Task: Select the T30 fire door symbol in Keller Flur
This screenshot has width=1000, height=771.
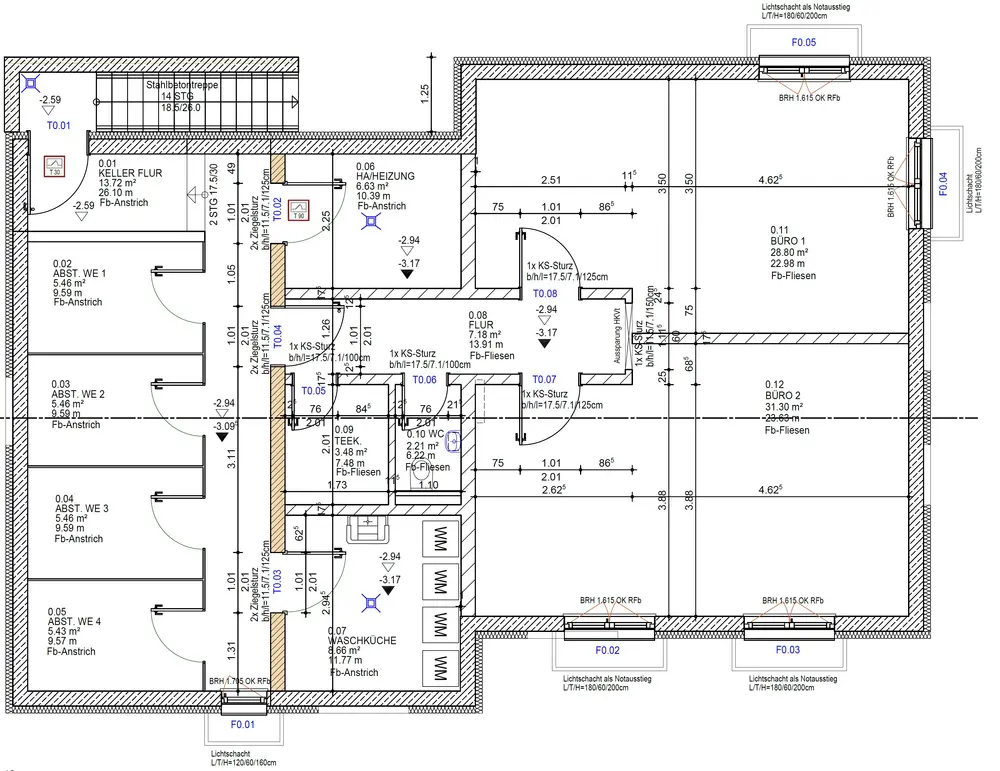Action: 55,166
